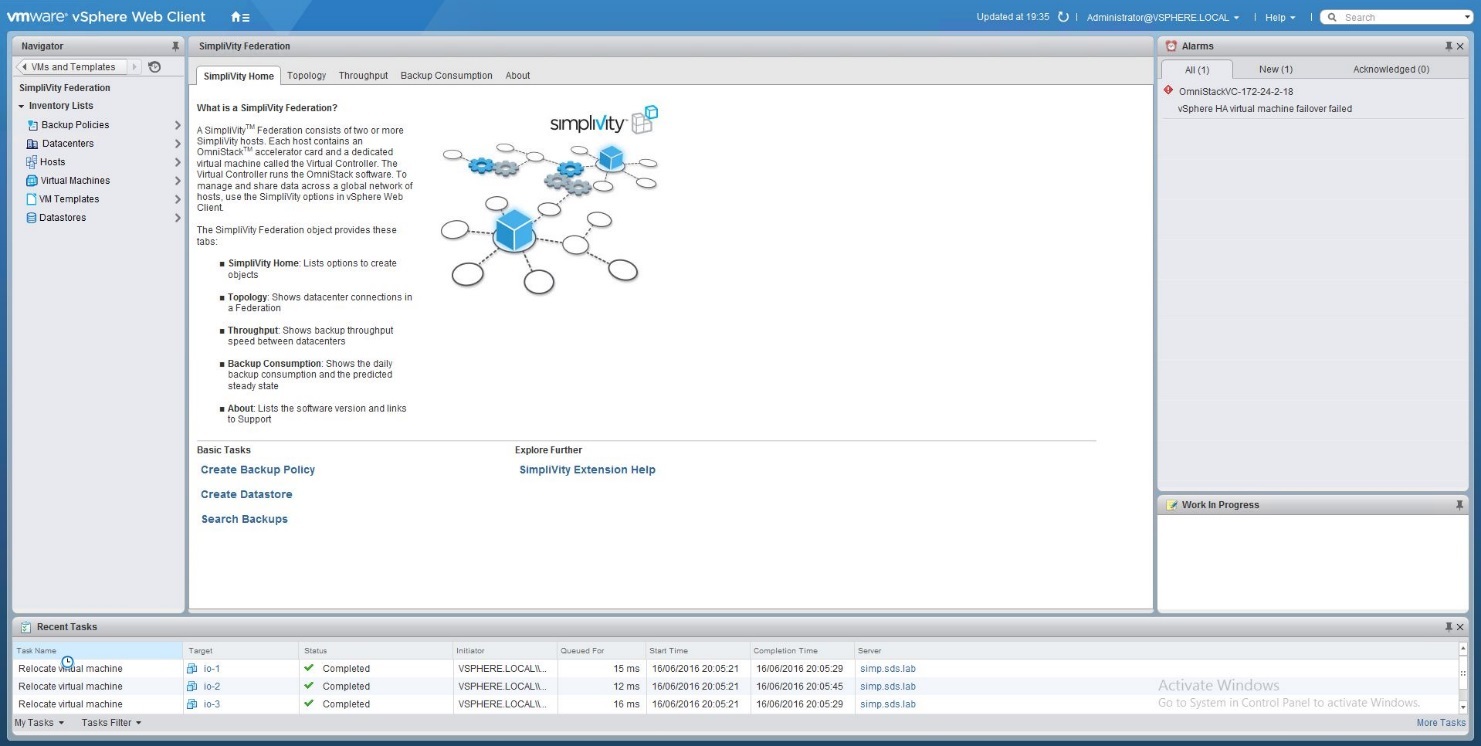This screenshot has height=746, width=1481.
Task: Click the Create Datastore link
Action: [x=246, y=495]
